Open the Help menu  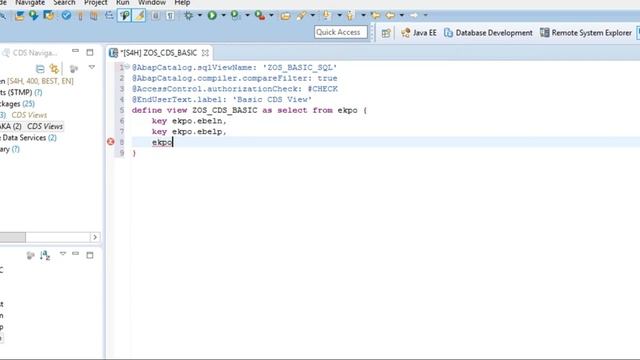(x=182, y=3)
